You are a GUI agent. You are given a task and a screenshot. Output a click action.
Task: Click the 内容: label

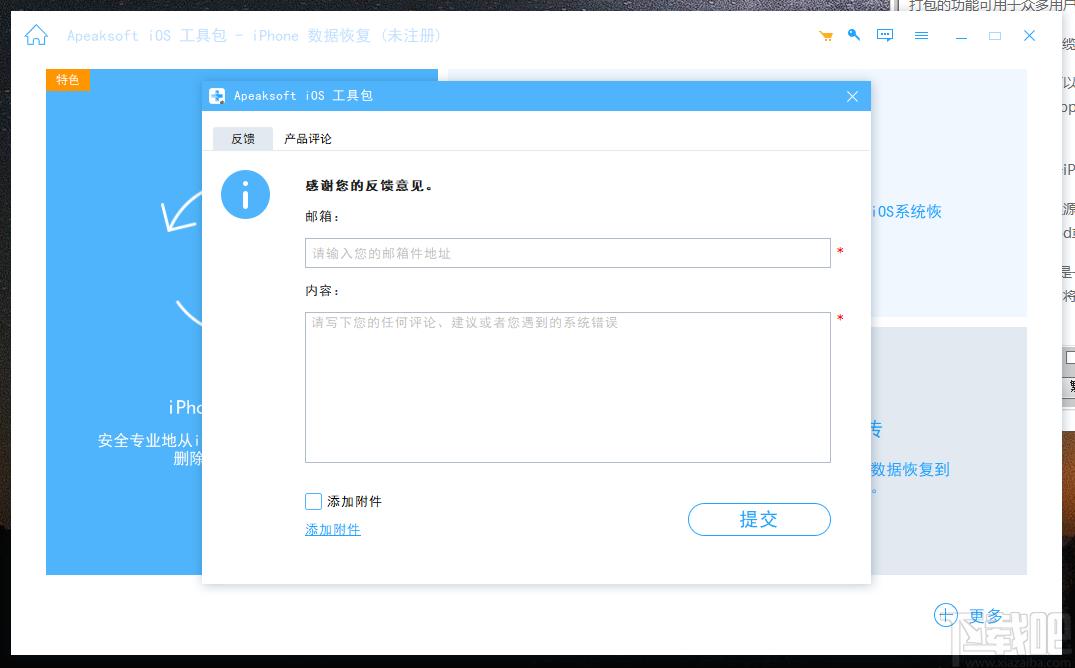coord(322,291)
